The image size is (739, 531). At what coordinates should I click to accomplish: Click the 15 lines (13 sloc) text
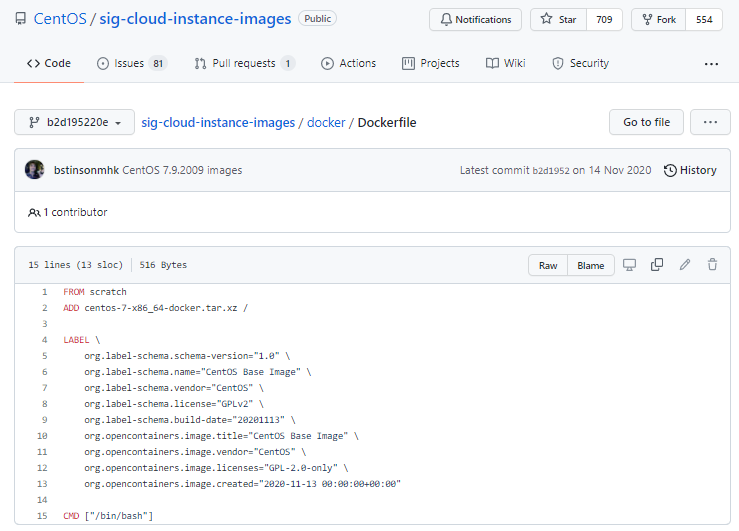tap(75, 265)
